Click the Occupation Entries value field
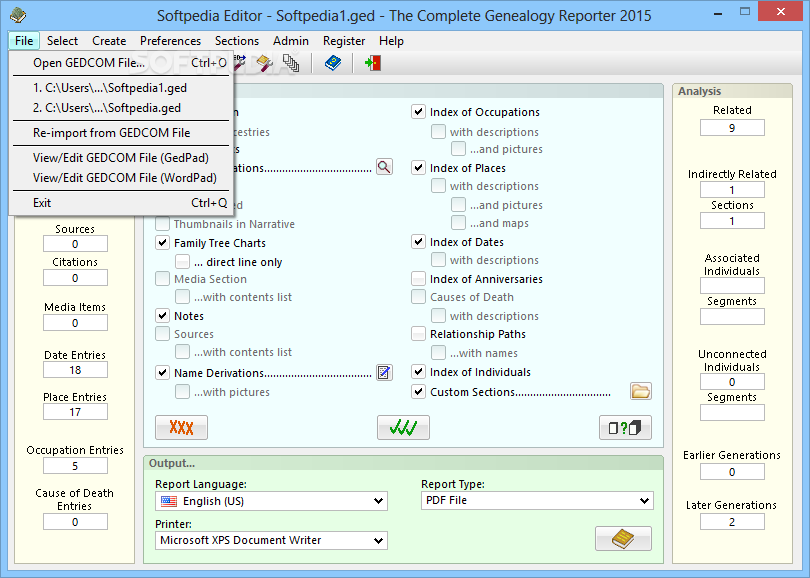810x578 pixels. 75,466
